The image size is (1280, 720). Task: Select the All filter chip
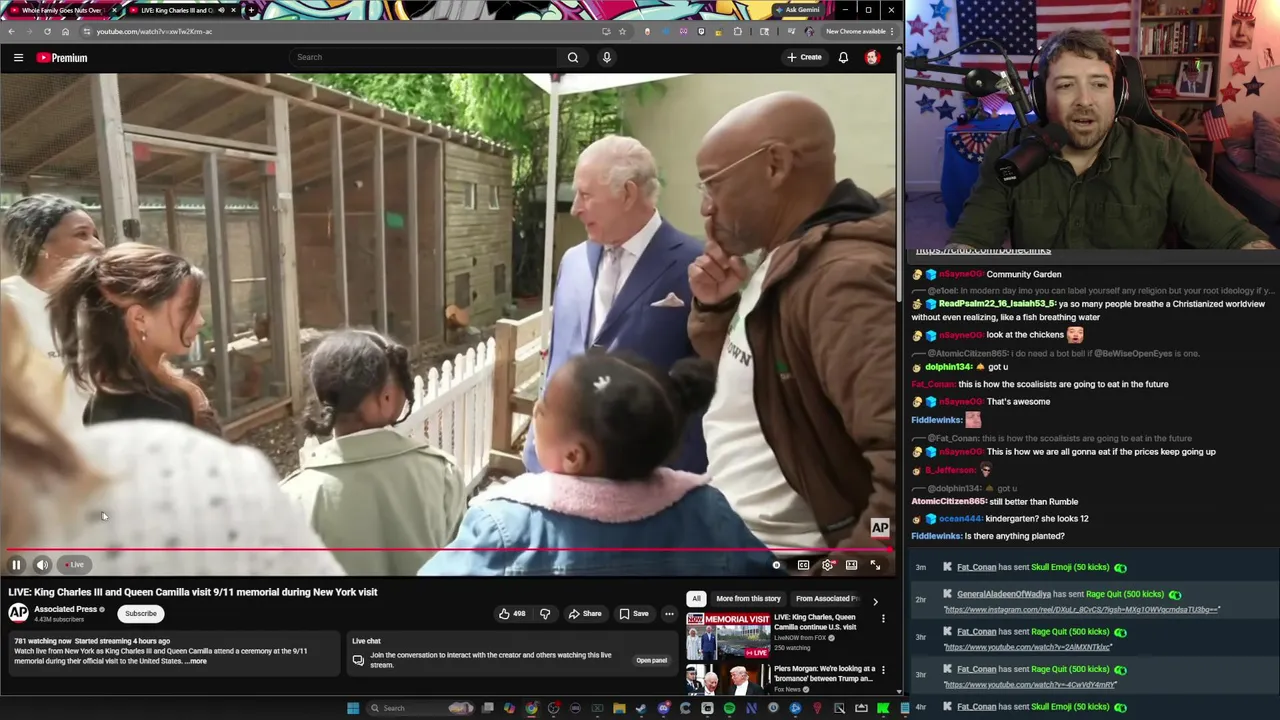click(x=696, y=598)
